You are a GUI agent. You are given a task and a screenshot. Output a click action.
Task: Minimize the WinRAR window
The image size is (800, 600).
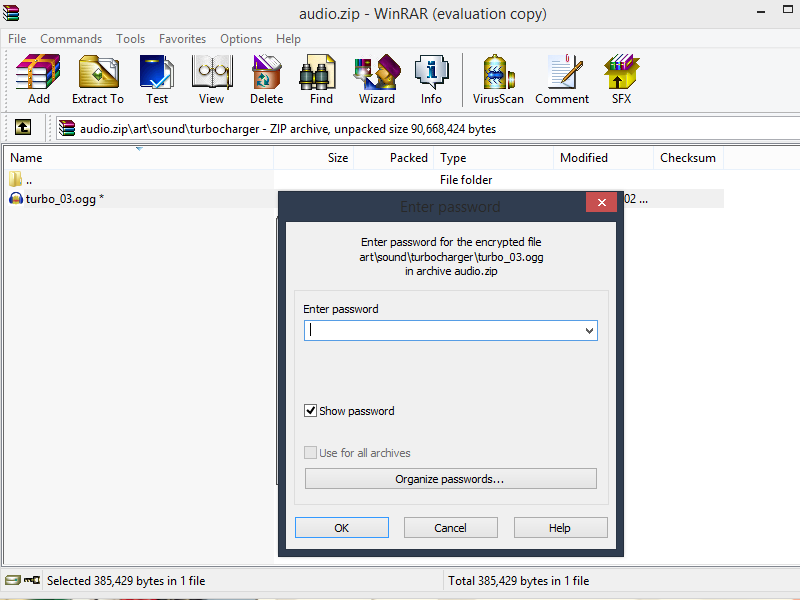point(761,11)
